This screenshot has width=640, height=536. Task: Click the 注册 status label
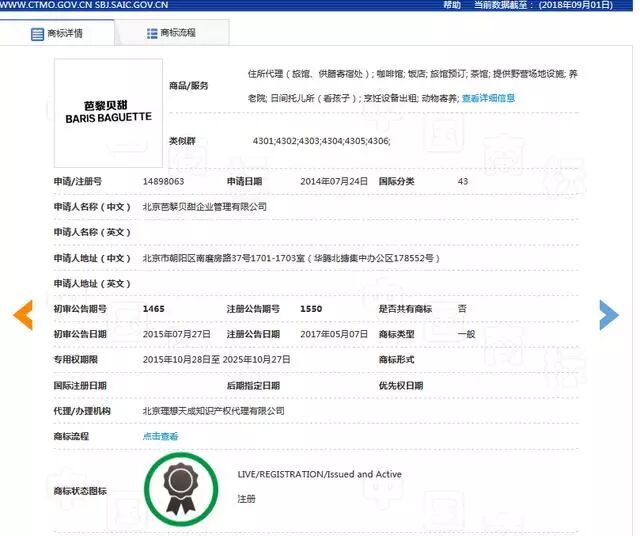click(247, 499)
